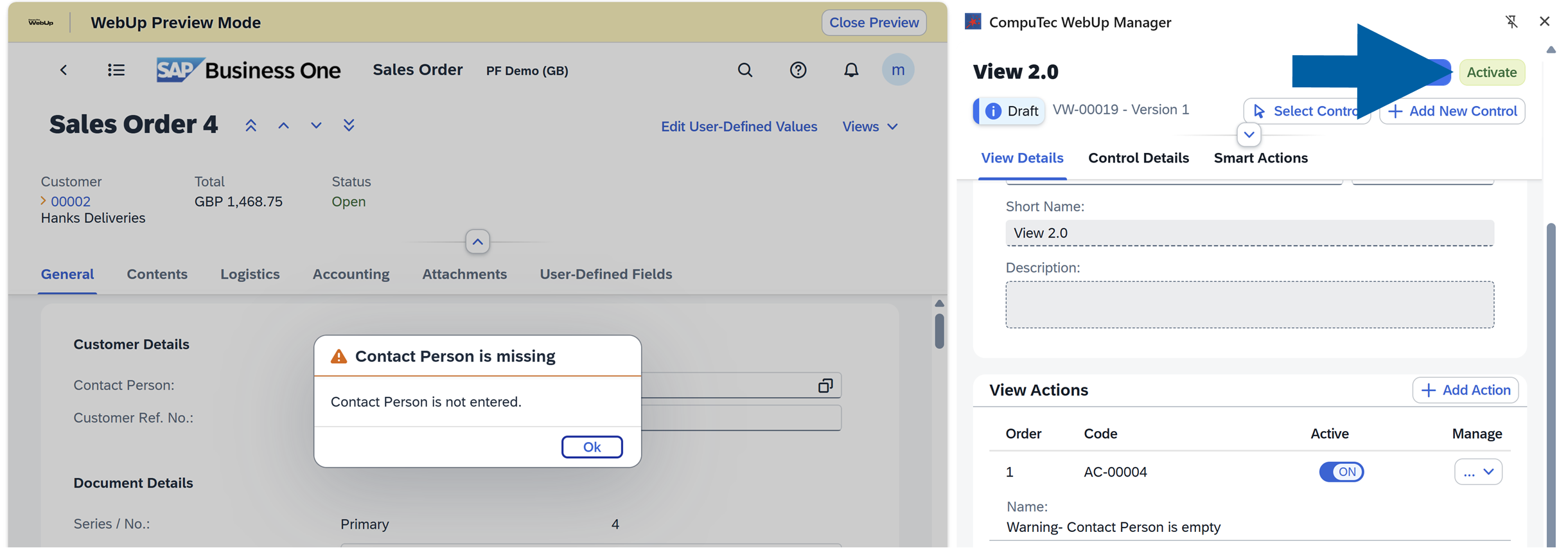Select the View Details tab

[x=1022, y=158]
